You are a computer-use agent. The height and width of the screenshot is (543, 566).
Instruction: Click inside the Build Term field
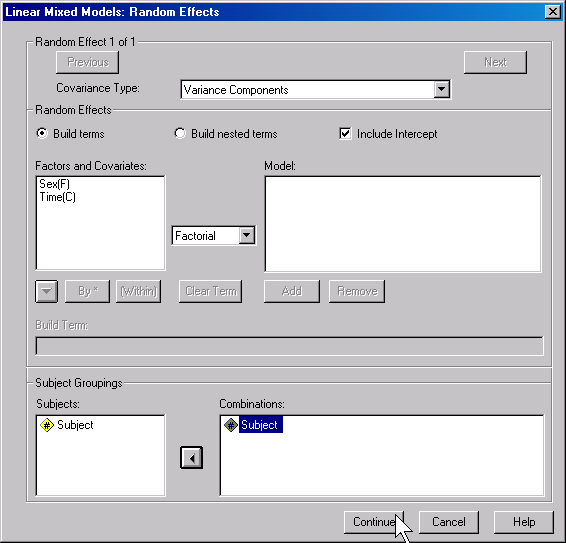coord(289,346)
